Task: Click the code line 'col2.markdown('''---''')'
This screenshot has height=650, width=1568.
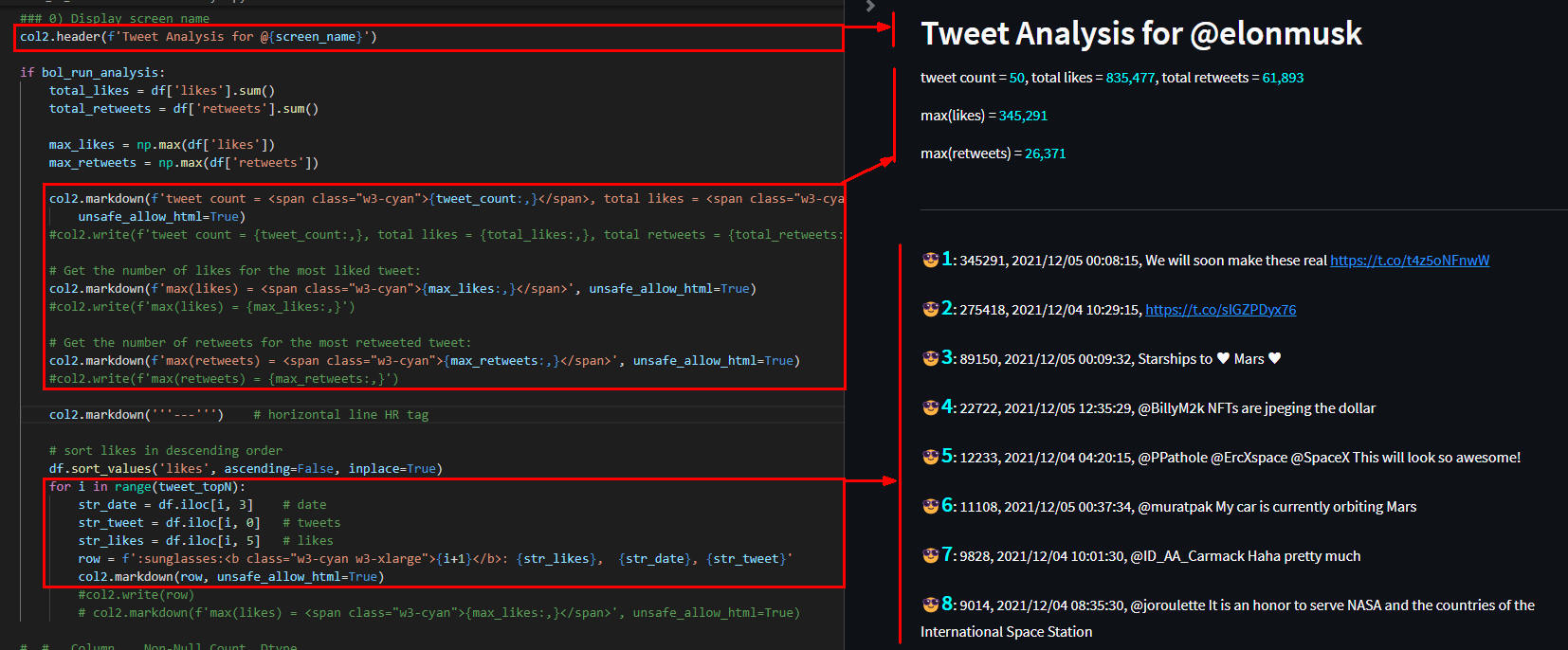Action: (137, 415)
